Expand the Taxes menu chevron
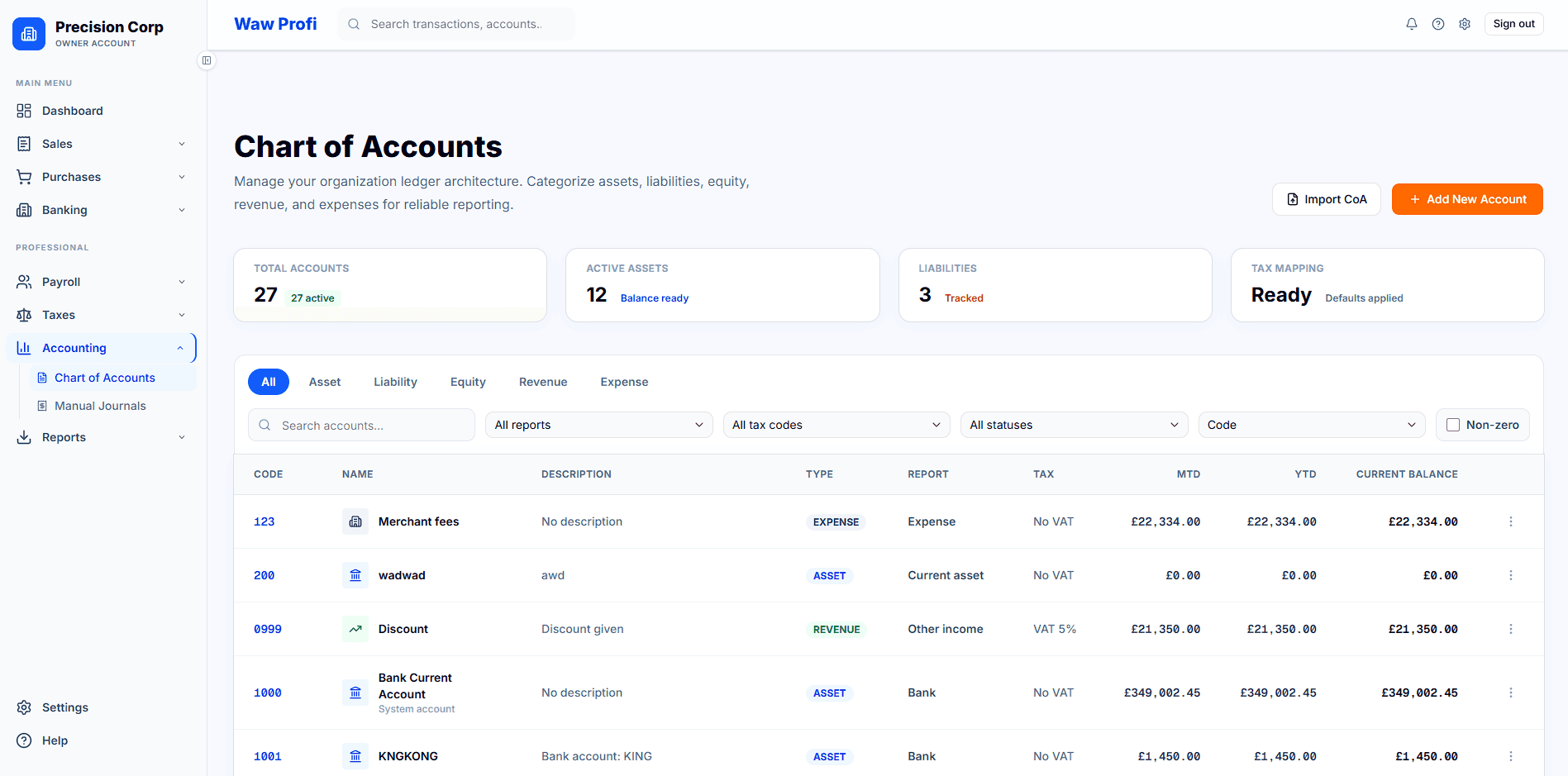Viewport: 1568px width, 776px height. pyautogui.click(x=182, y=315)
